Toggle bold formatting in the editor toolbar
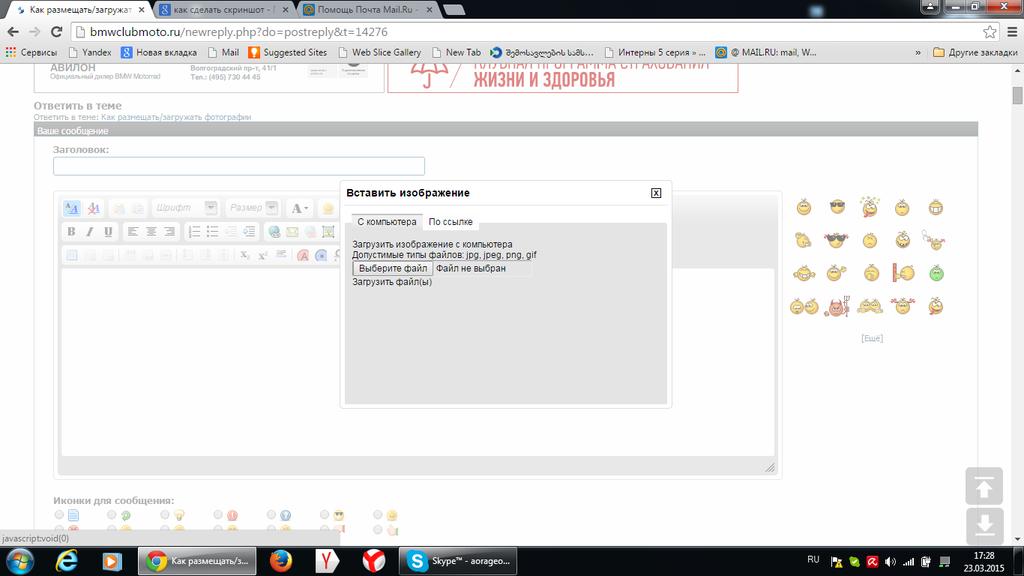Viewport: 1024px width, 576px height. 71,232
